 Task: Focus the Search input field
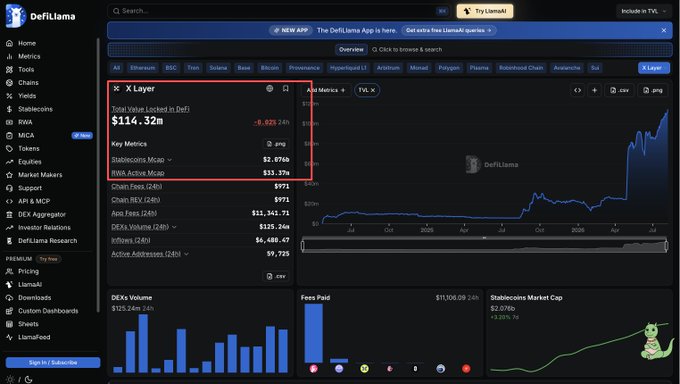point(279,11)
